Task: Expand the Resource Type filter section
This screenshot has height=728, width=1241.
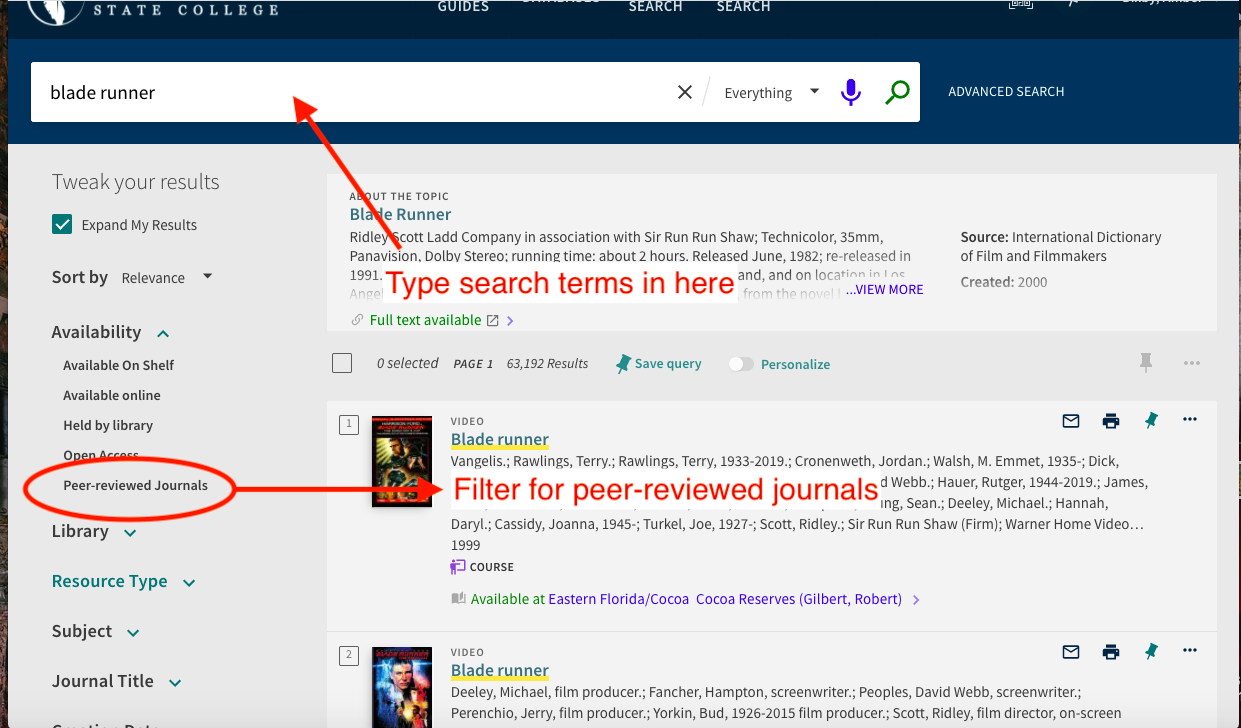Action: click(x=124, y=581)
